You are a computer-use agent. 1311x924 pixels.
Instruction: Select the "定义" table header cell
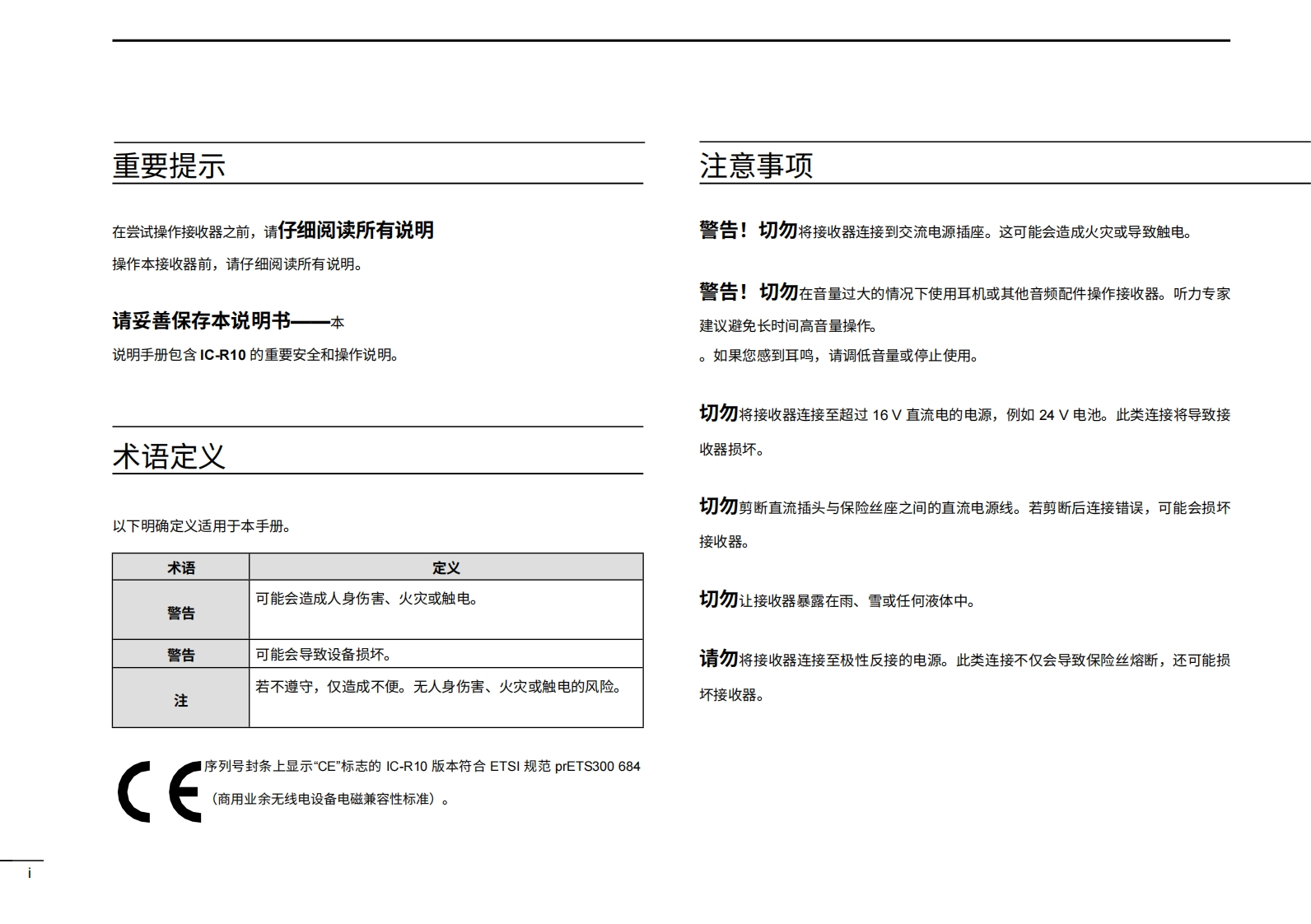(446, 567)
